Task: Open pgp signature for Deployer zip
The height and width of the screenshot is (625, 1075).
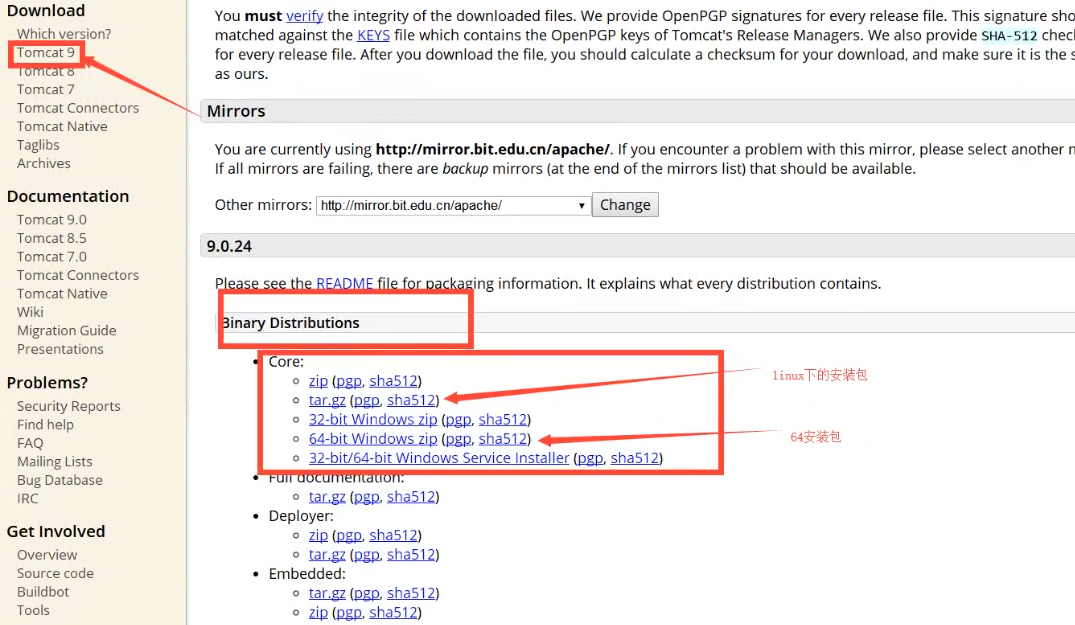Action: point(349,535)
